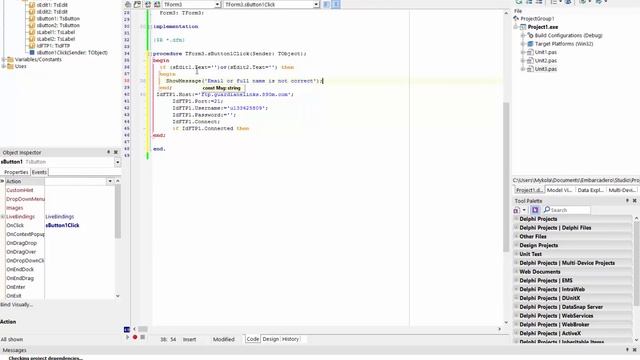Screen dimensions: 640x360
Task: Click the Tool Palette categories icon
Action: pos(516,210)
